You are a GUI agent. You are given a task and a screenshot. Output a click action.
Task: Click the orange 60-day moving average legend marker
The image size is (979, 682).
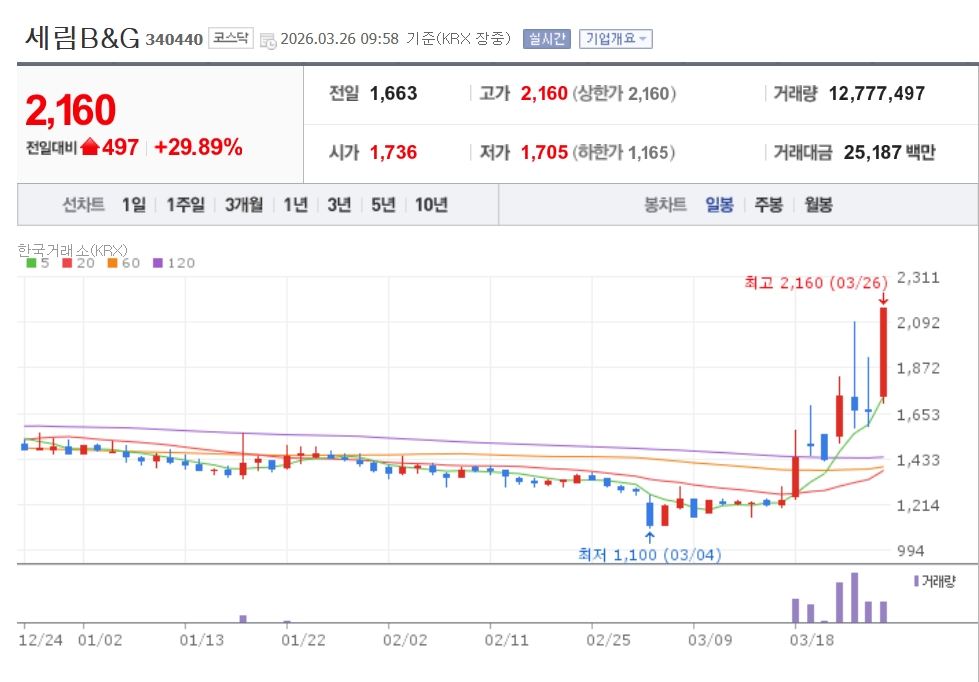(112, 263)
